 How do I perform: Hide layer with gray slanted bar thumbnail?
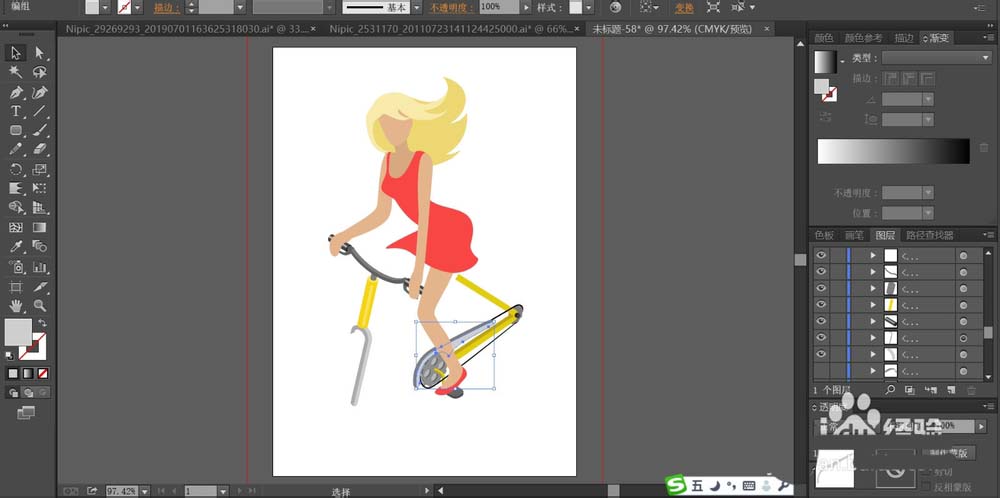coord(821,288)
